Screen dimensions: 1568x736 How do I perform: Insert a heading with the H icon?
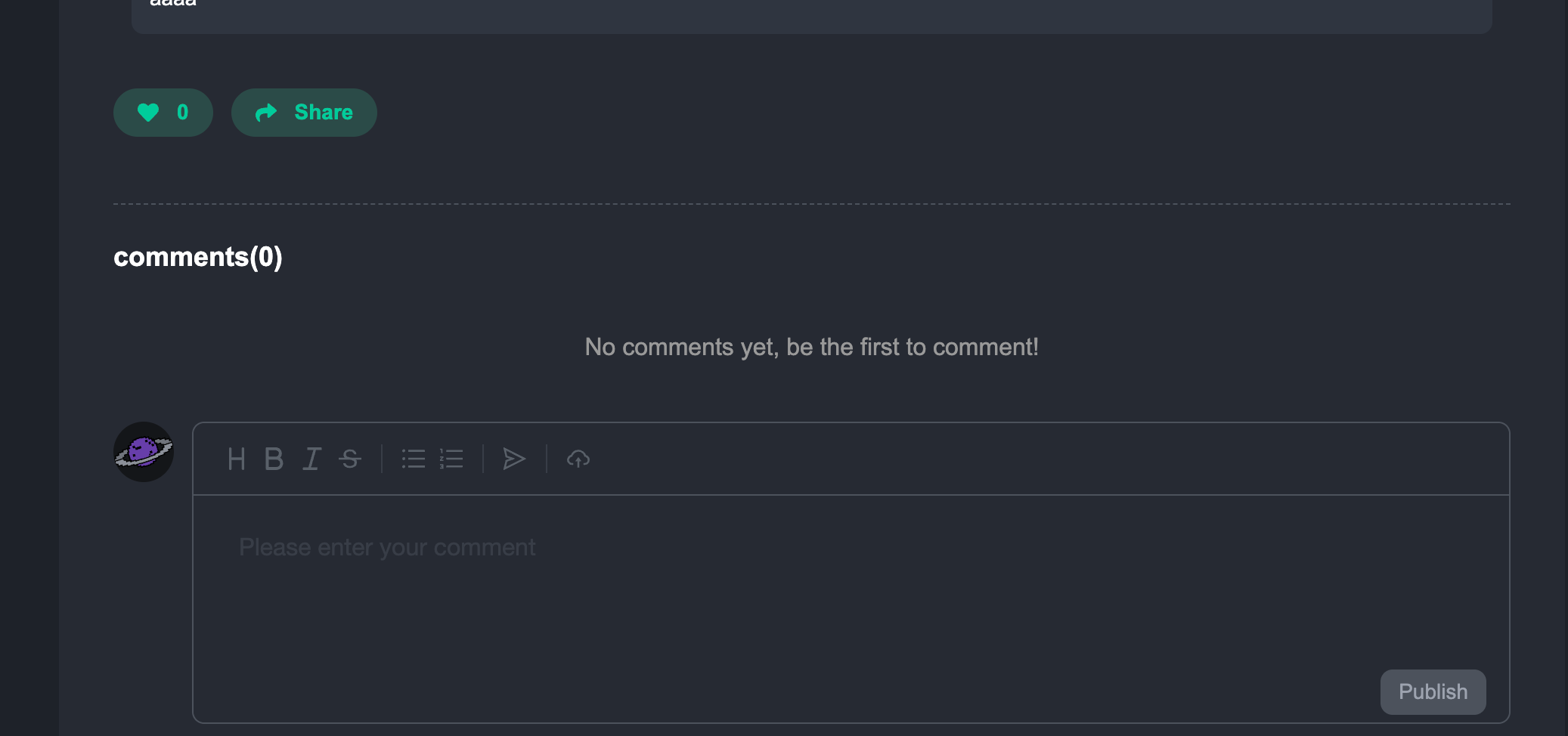point(236,459)
